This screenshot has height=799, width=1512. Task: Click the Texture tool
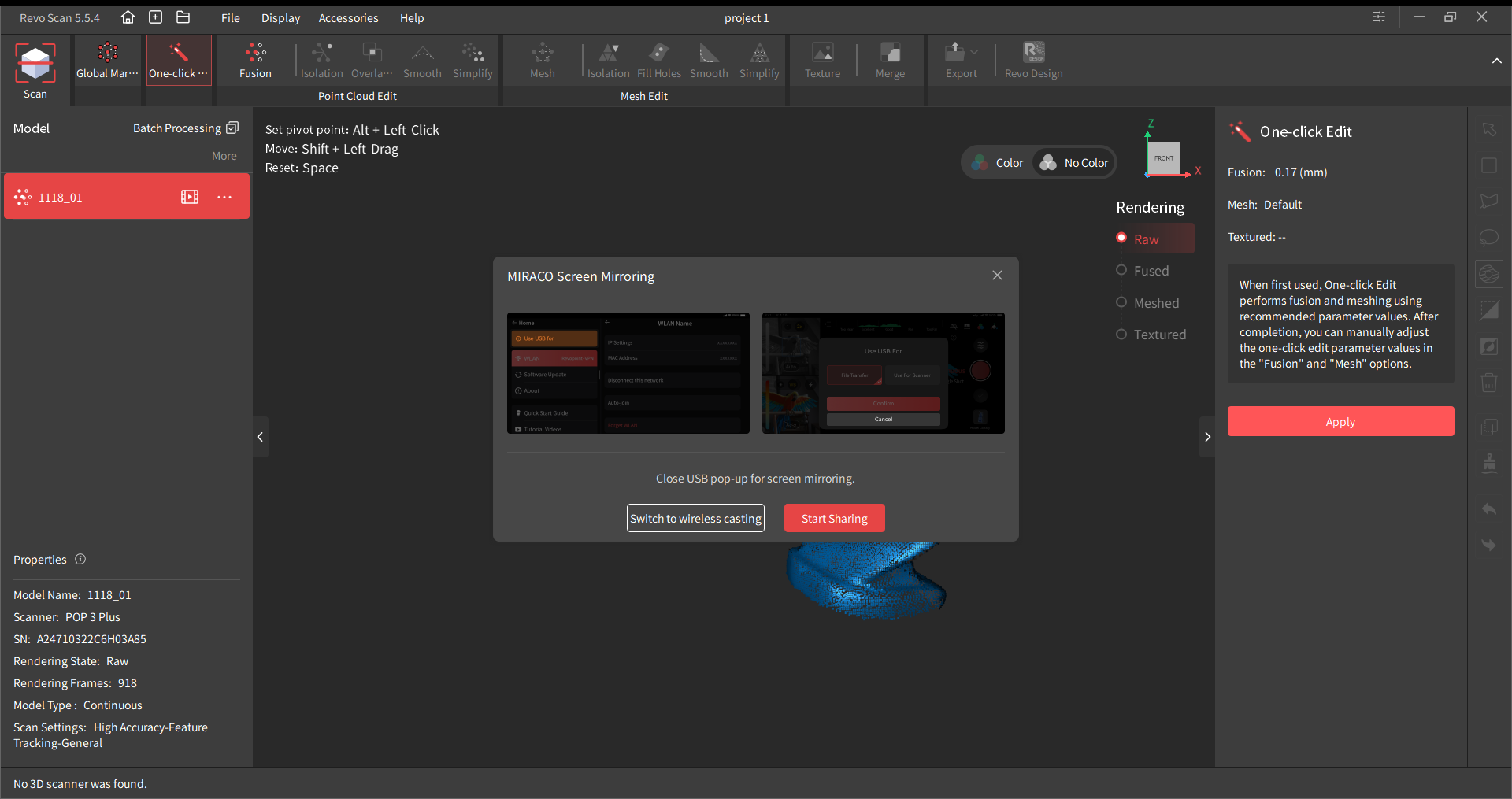click(822, 61)
